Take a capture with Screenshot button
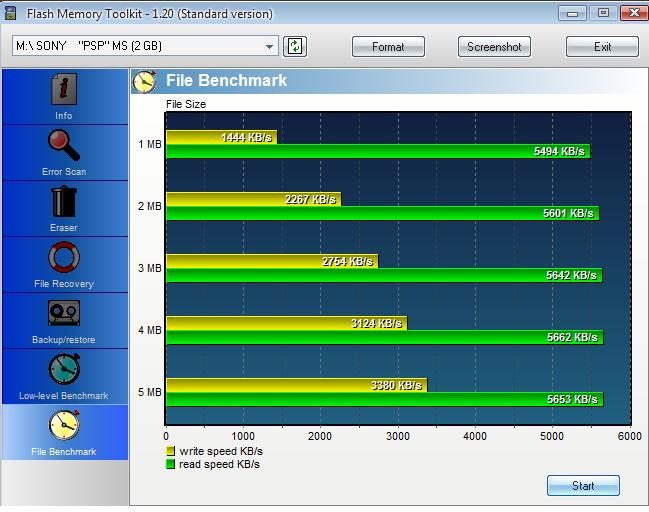Image resolution: width=649 pixels, height=512 pixels. point(494,47)
